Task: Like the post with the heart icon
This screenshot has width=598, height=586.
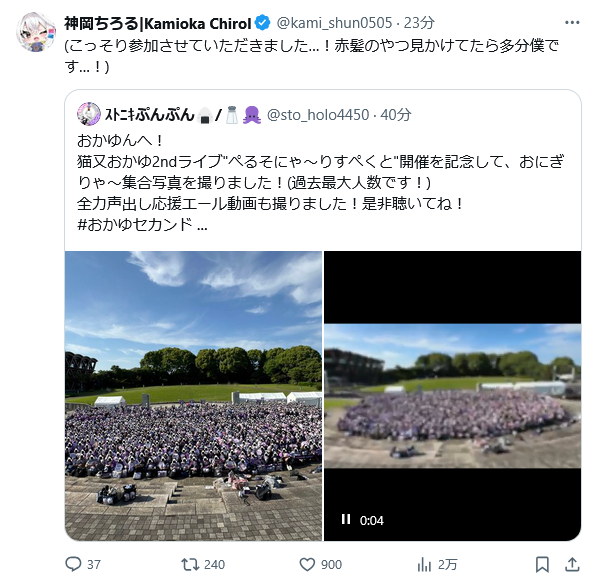Action: coord(307,564)
